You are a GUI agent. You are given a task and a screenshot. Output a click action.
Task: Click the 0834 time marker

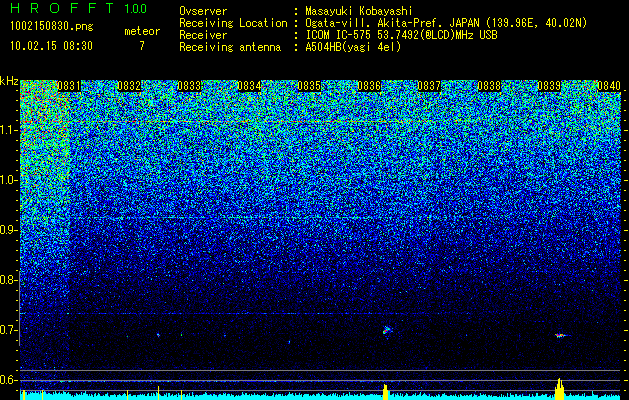coord(249,86)
